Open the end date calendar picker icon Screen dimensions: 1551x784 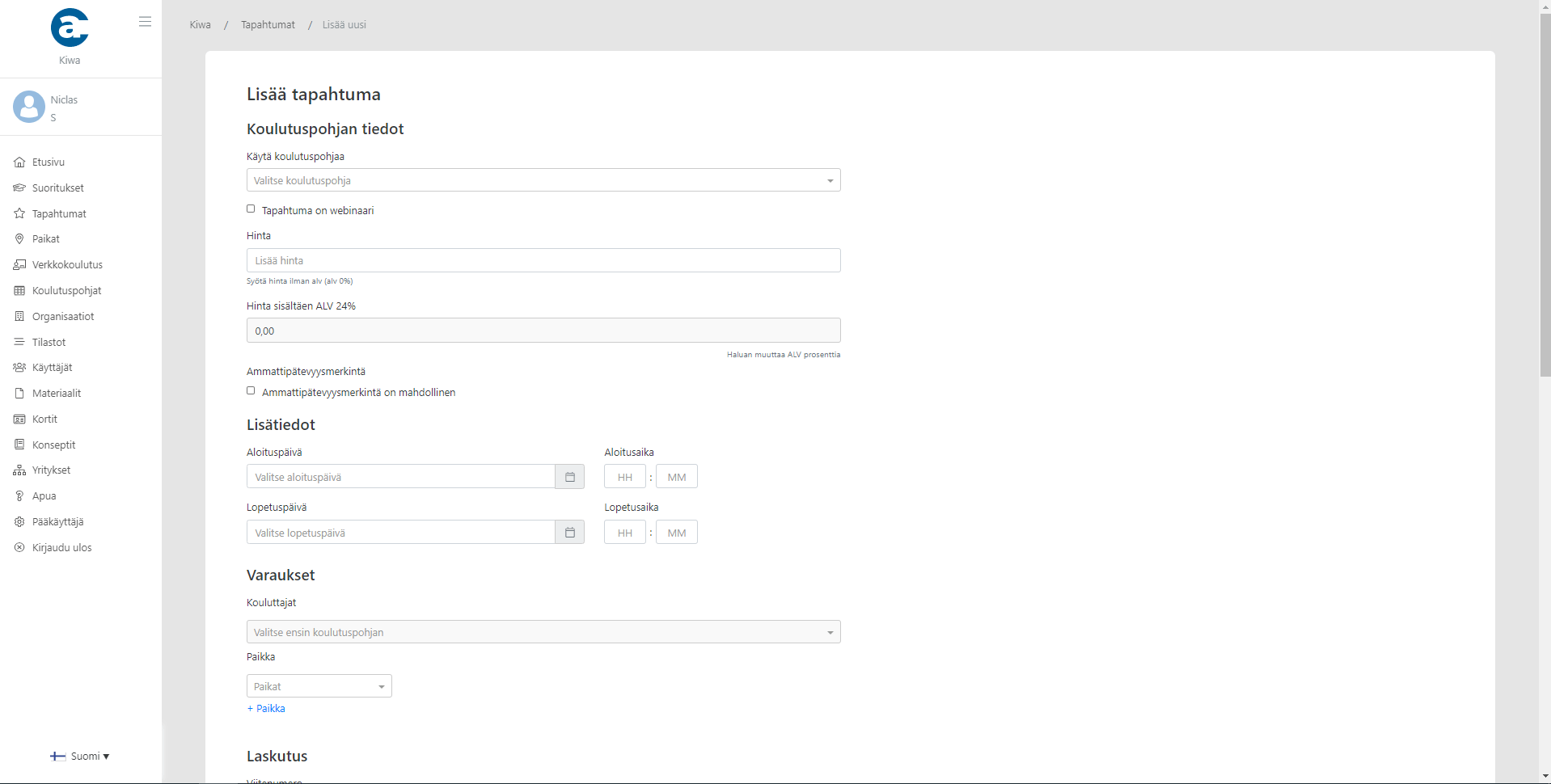(569, 533)
